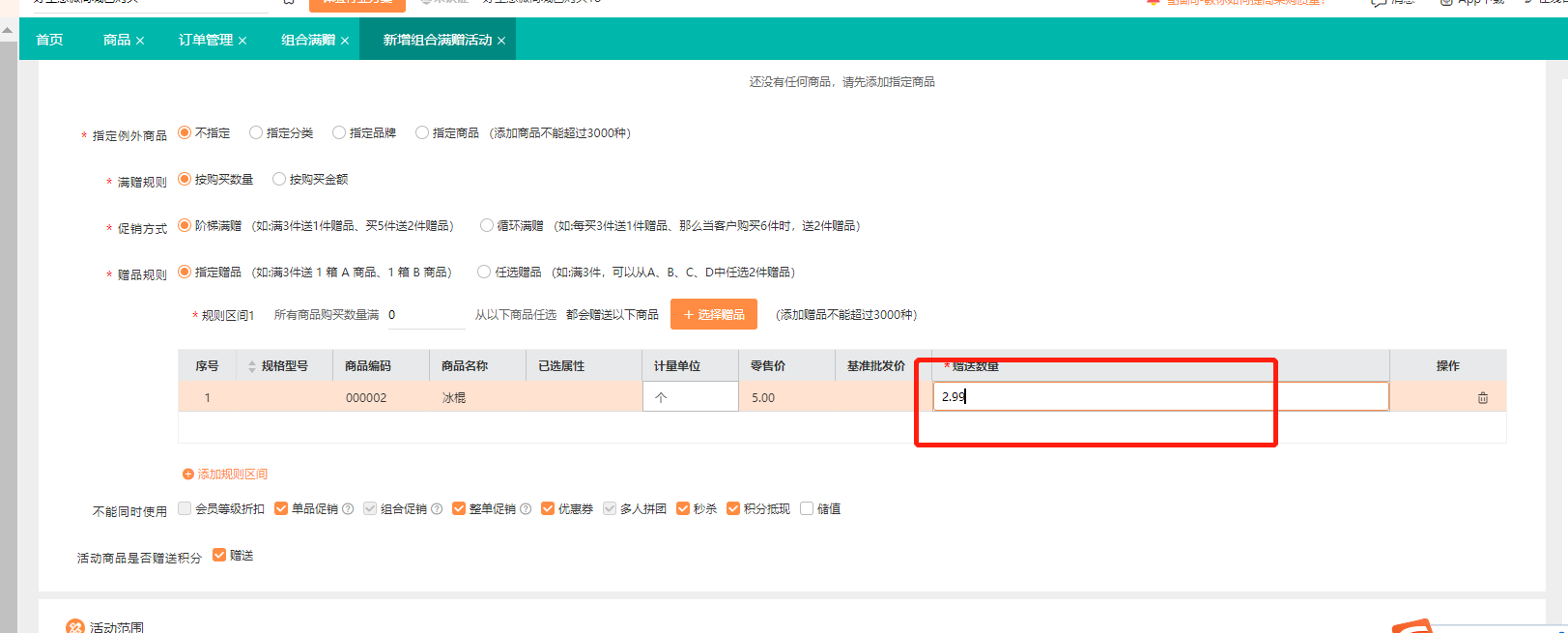
Task: Close the 组合满赠 tab using its X
Action: click(x=345, y=41)
